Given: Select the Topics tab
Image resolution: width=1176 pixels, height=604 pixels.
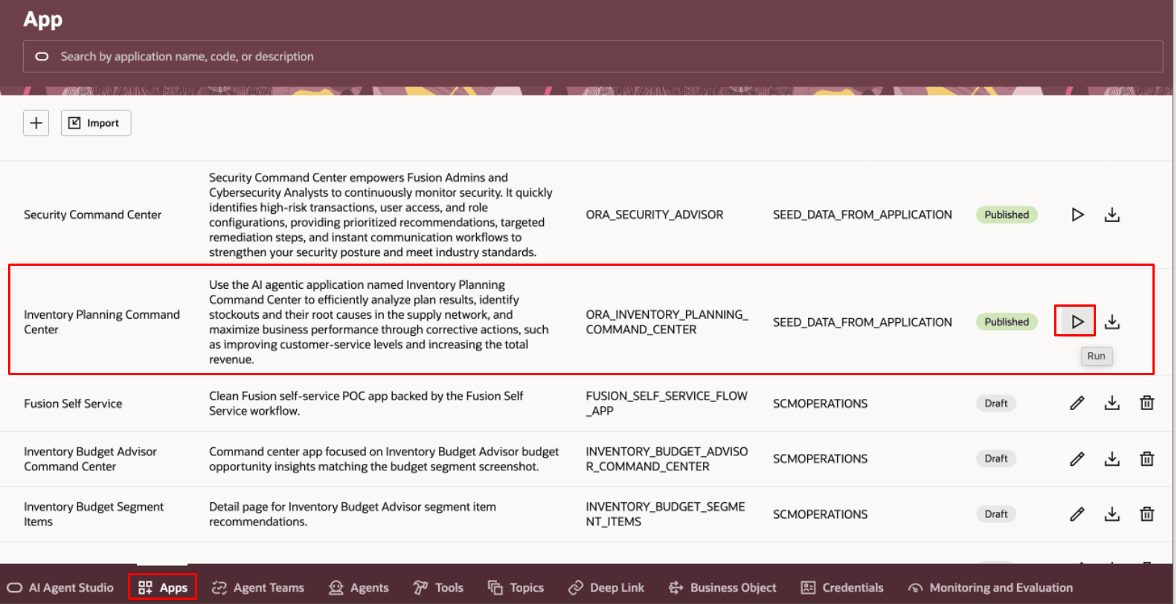Looking at the screenshot, I should click(x=516, y=587).
